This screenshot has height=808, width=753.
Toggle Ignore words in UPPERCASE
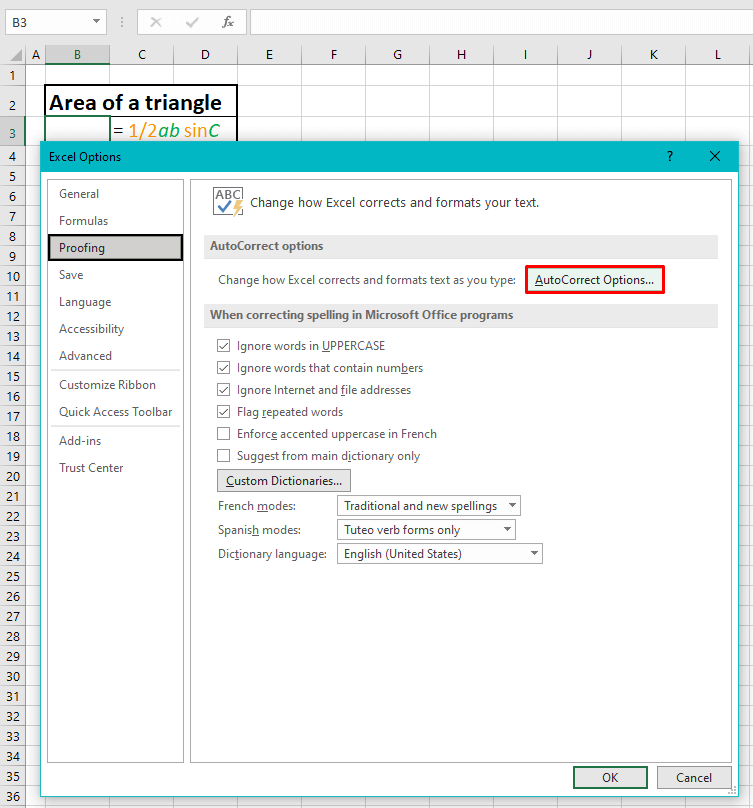point(223,345)
